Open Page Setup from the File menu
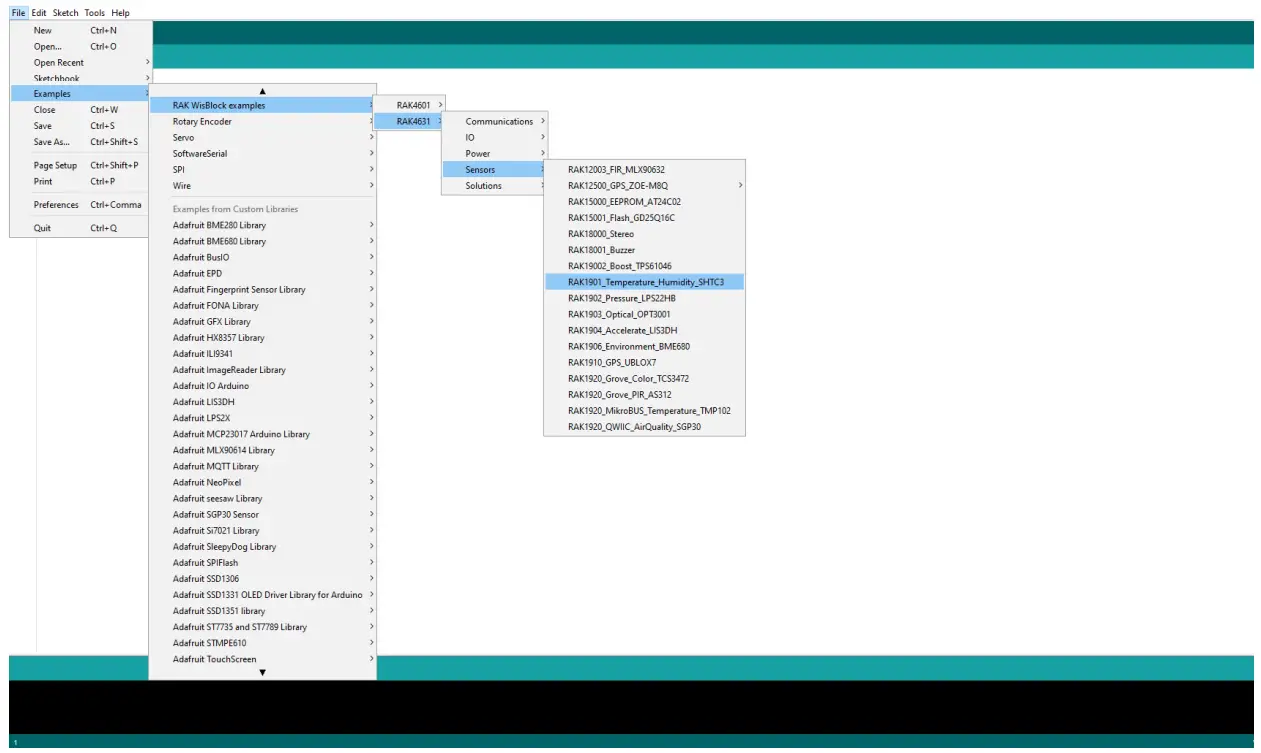Screen dimensions: 1261x753 coord(81,165)
